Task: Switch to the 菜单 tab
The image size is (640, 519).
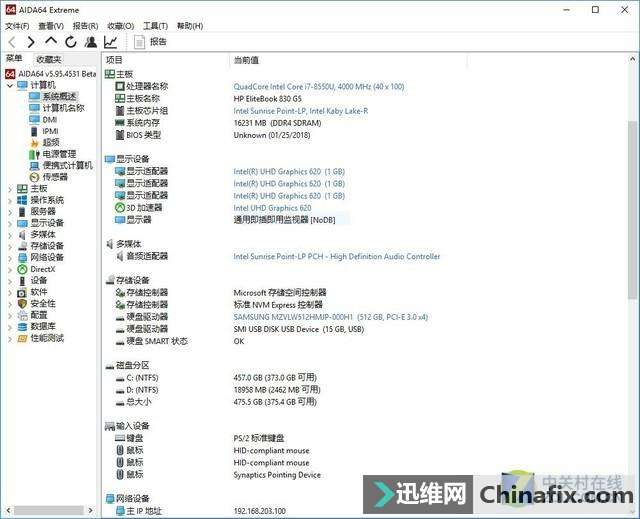Action: pyautogui.click(x=14, y=59)
